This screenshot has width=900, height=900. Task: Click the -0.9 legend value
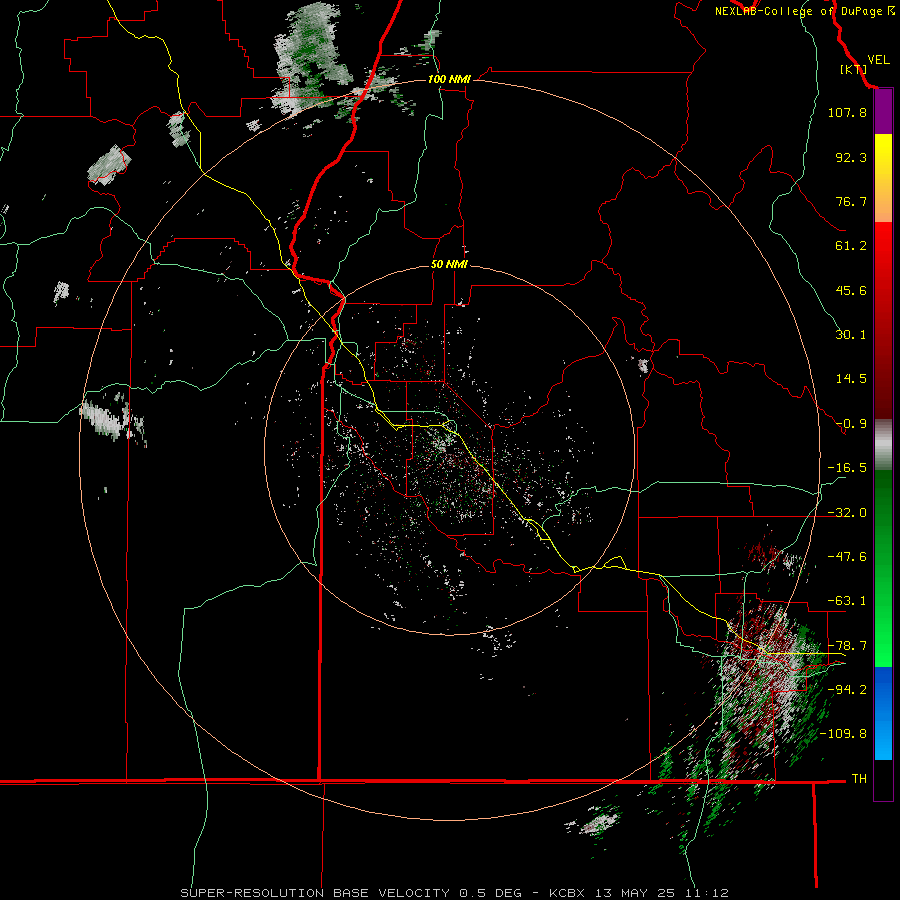point(851,424)
